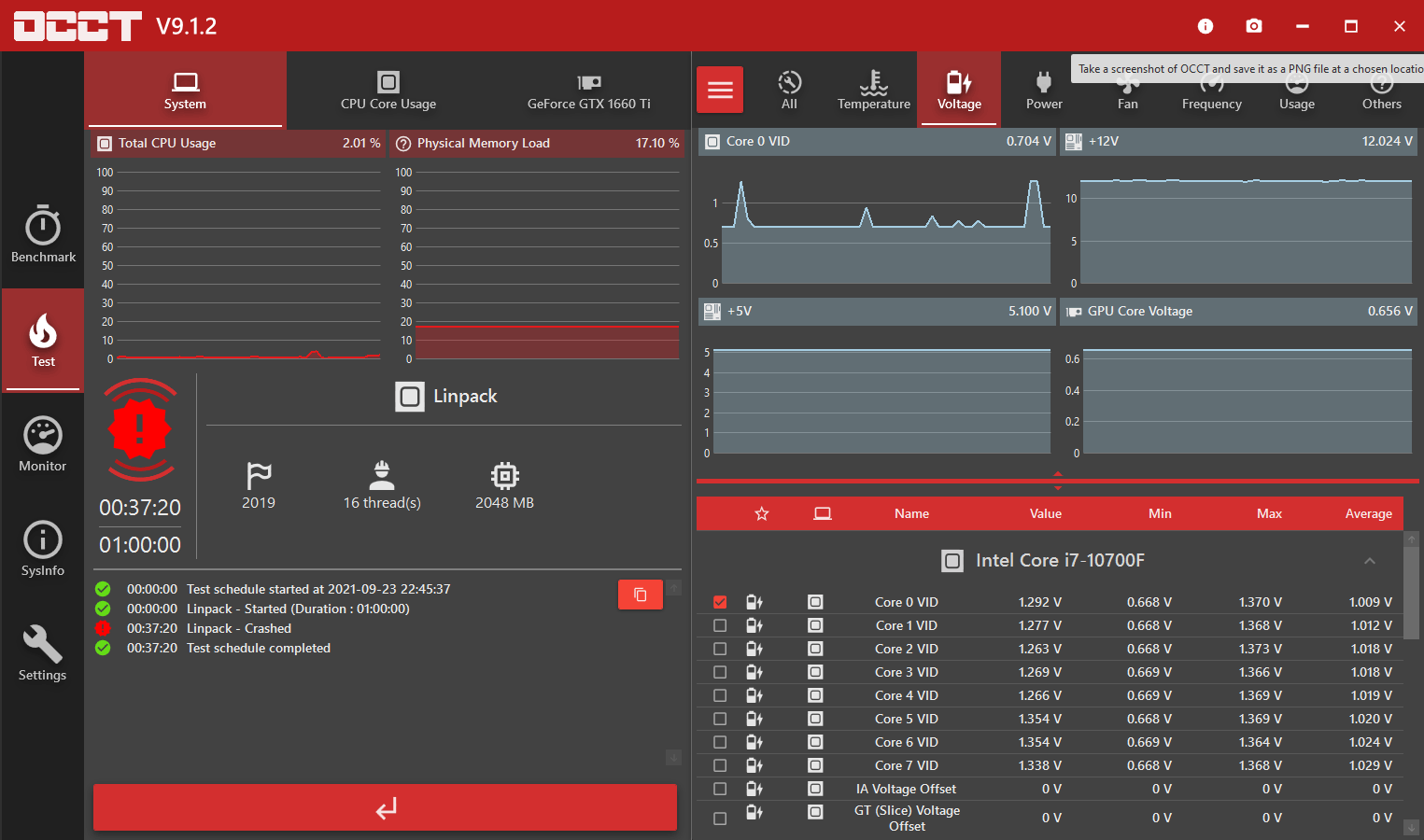Select the Voltage sensors tab
The image size is (1424, 840).
click(959, 90)
